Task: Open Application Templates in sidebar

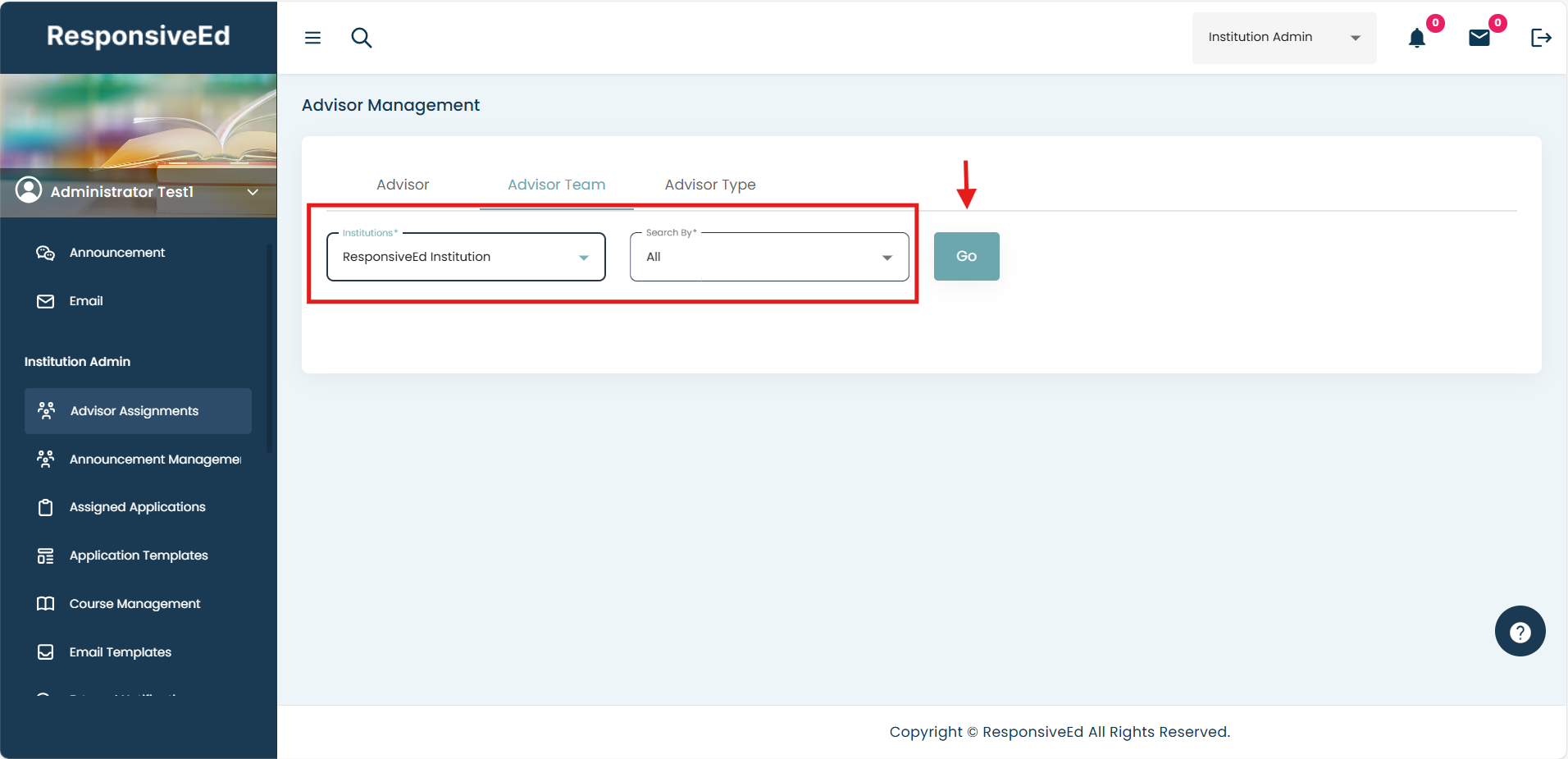Action: pos(139,556)
